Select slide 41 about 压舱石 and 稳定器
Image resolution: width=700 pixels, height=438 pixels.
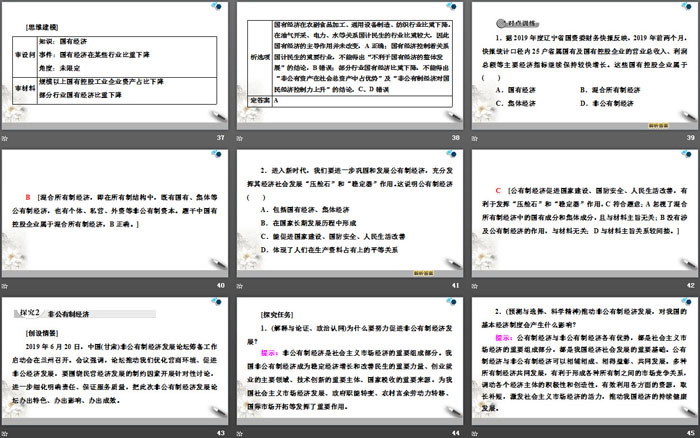coord(350,214)
